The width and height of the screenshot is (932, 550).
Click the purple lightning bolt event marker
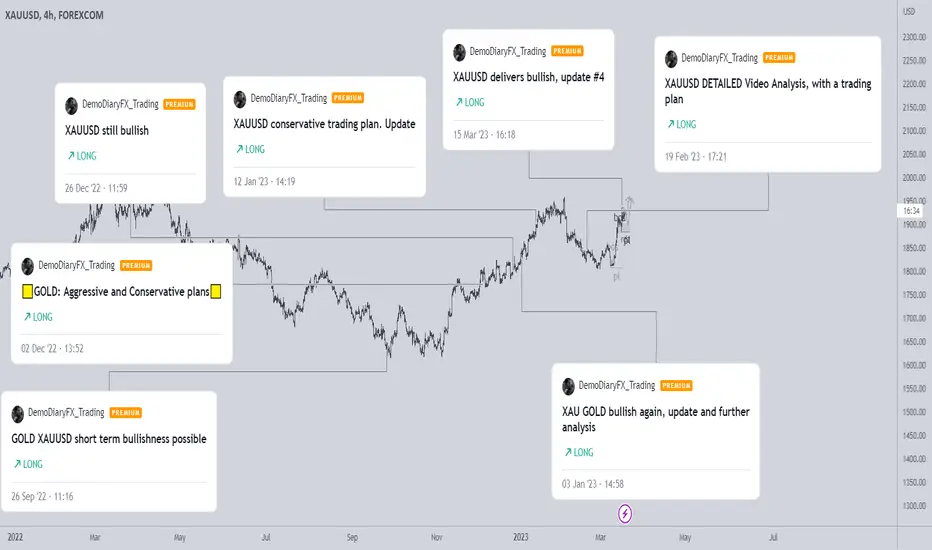click(x=625, y=514)
